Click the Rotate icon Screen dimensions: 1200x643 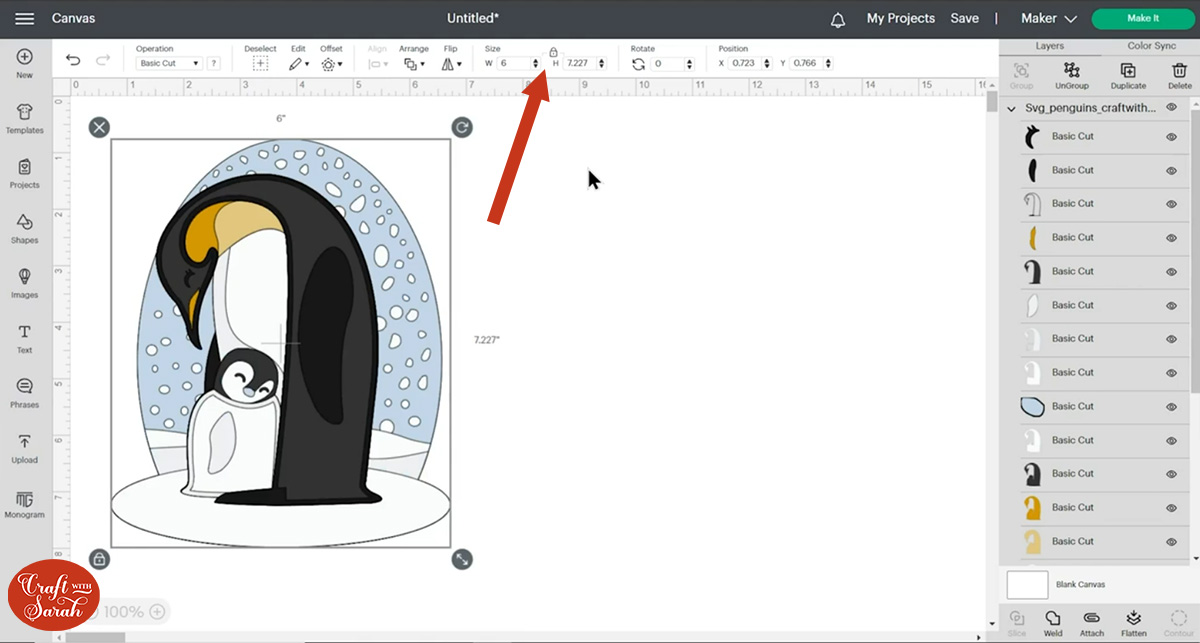(639, 64)
